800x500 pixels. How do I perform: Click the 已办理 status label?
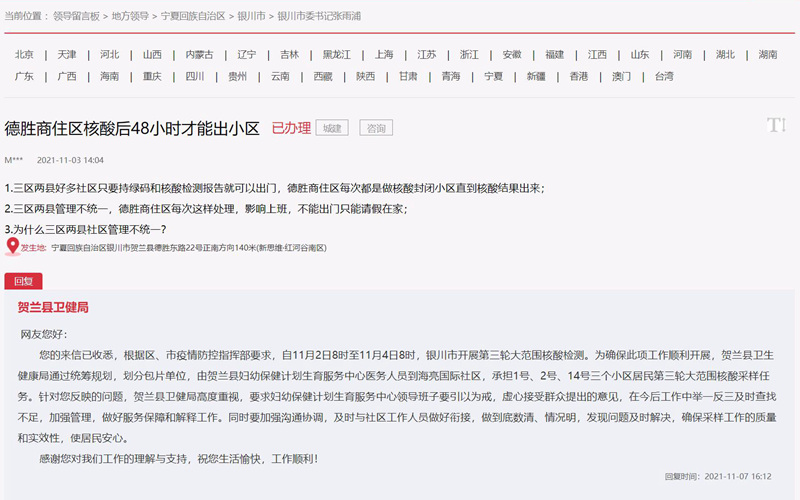tap(291, 128)
